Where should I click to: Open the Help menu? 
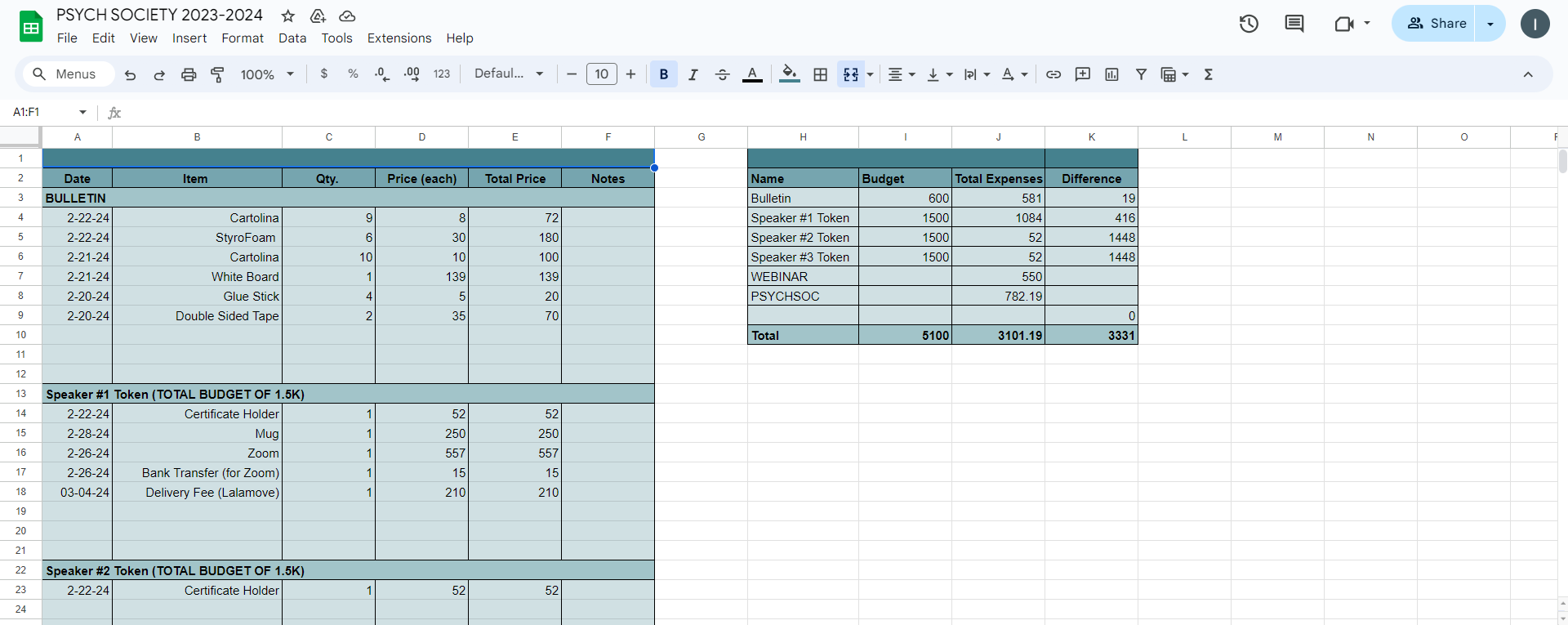(460, 38)
